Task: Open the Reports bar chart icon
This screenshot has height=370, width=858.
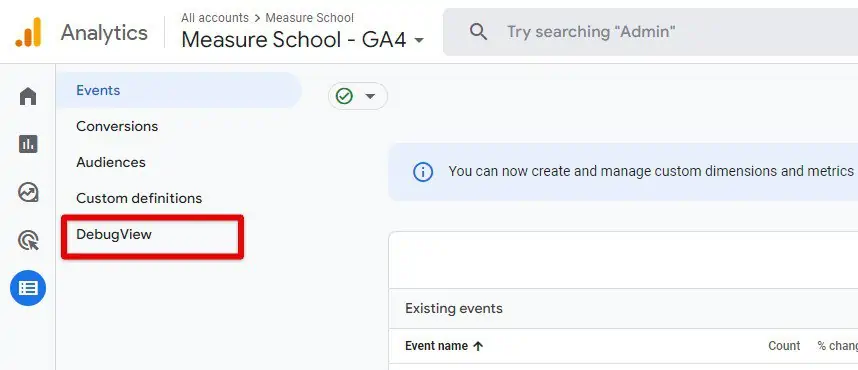Action: click(28, 144)
